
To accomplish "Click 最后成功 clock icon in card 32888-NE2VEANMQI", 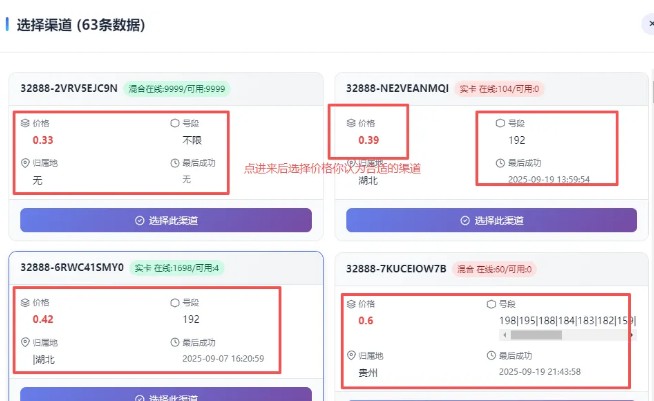I will [x=501, y=162].
